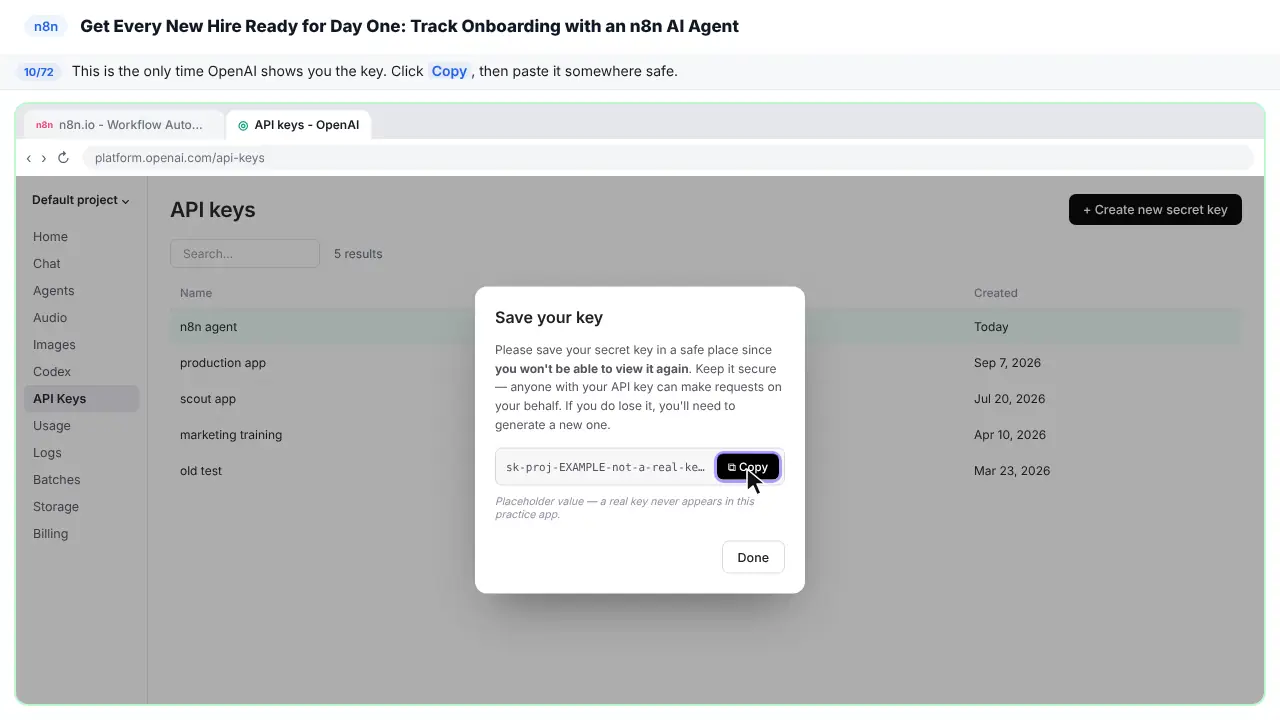1280x720 pixels.
Task: Click the API keys search field
Action: pyautogui.click(x=245, y=254)
